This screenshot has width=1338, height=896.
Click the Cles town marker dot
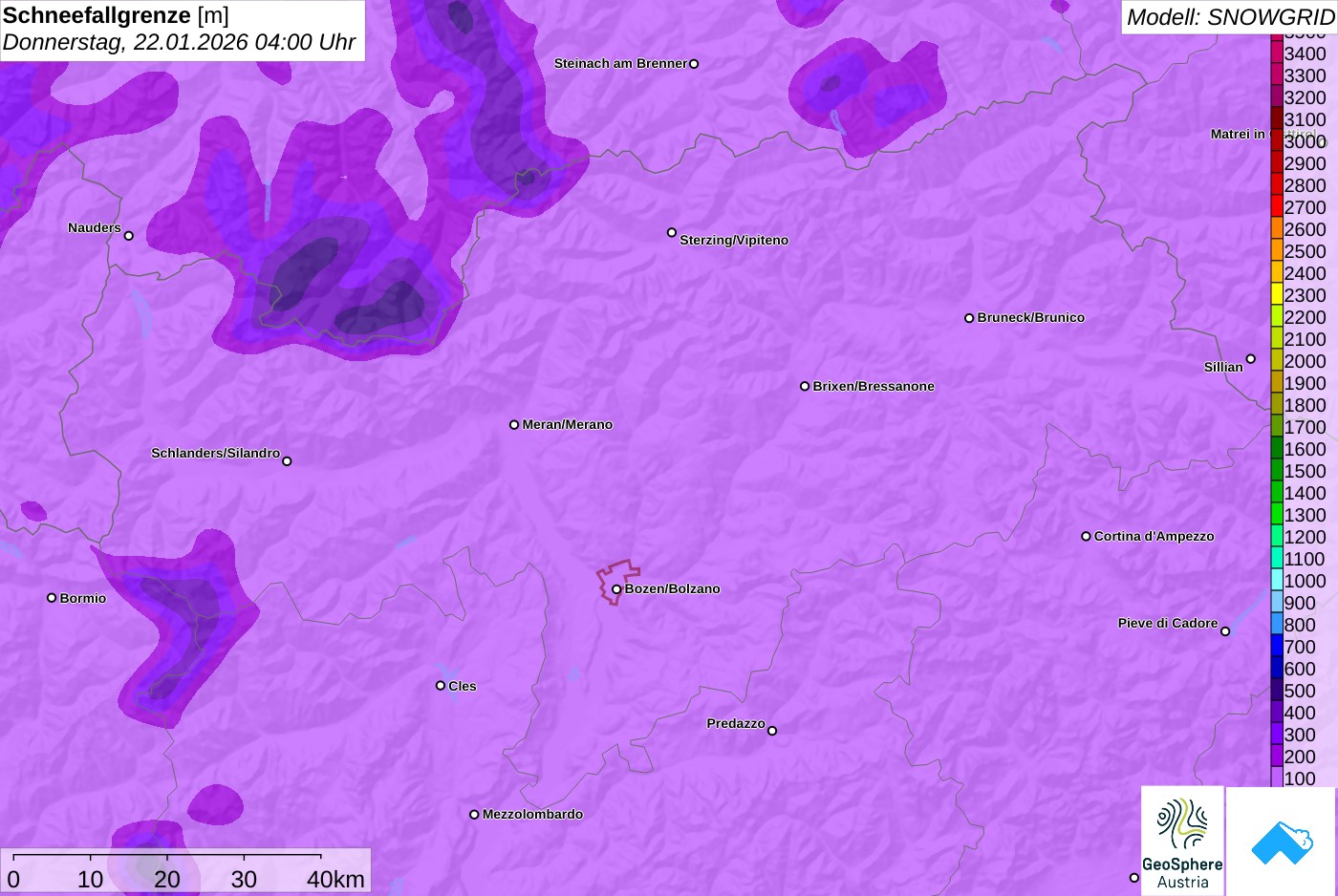[441, 686]
